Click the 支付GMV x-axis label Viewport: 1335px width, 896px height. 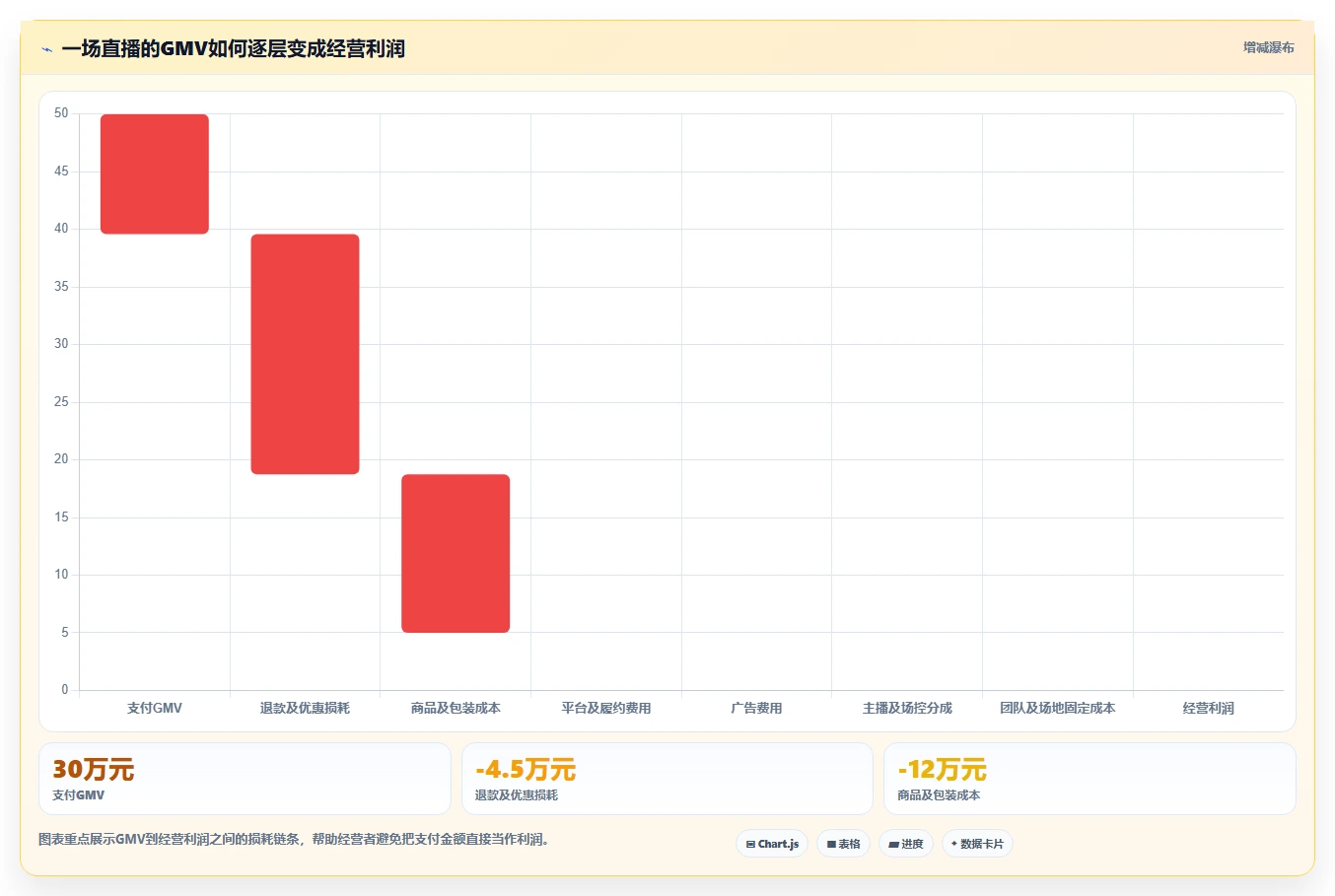point(155,708)
